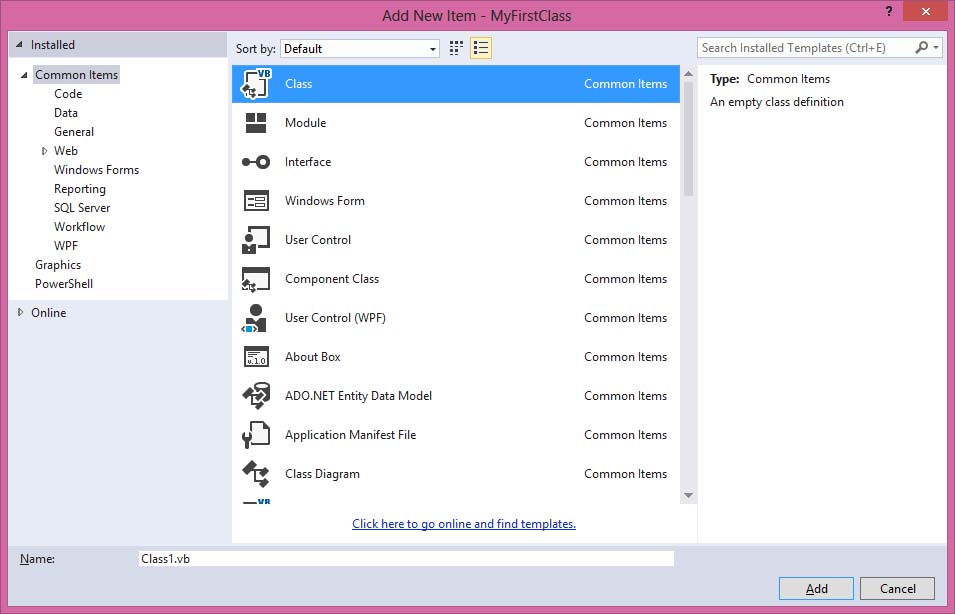
Task: Pick the User Control template icon
Action: click(x=256, y=240)
